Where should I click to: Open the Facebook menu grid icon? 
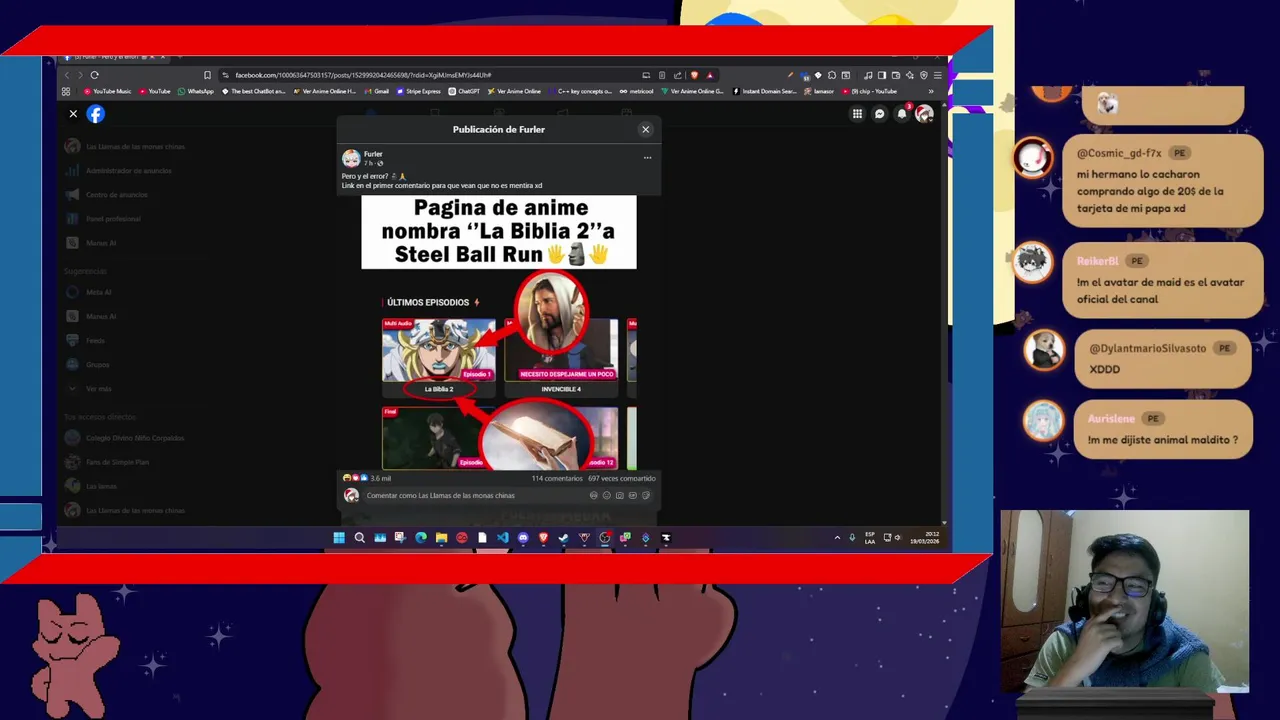[857, 114]
